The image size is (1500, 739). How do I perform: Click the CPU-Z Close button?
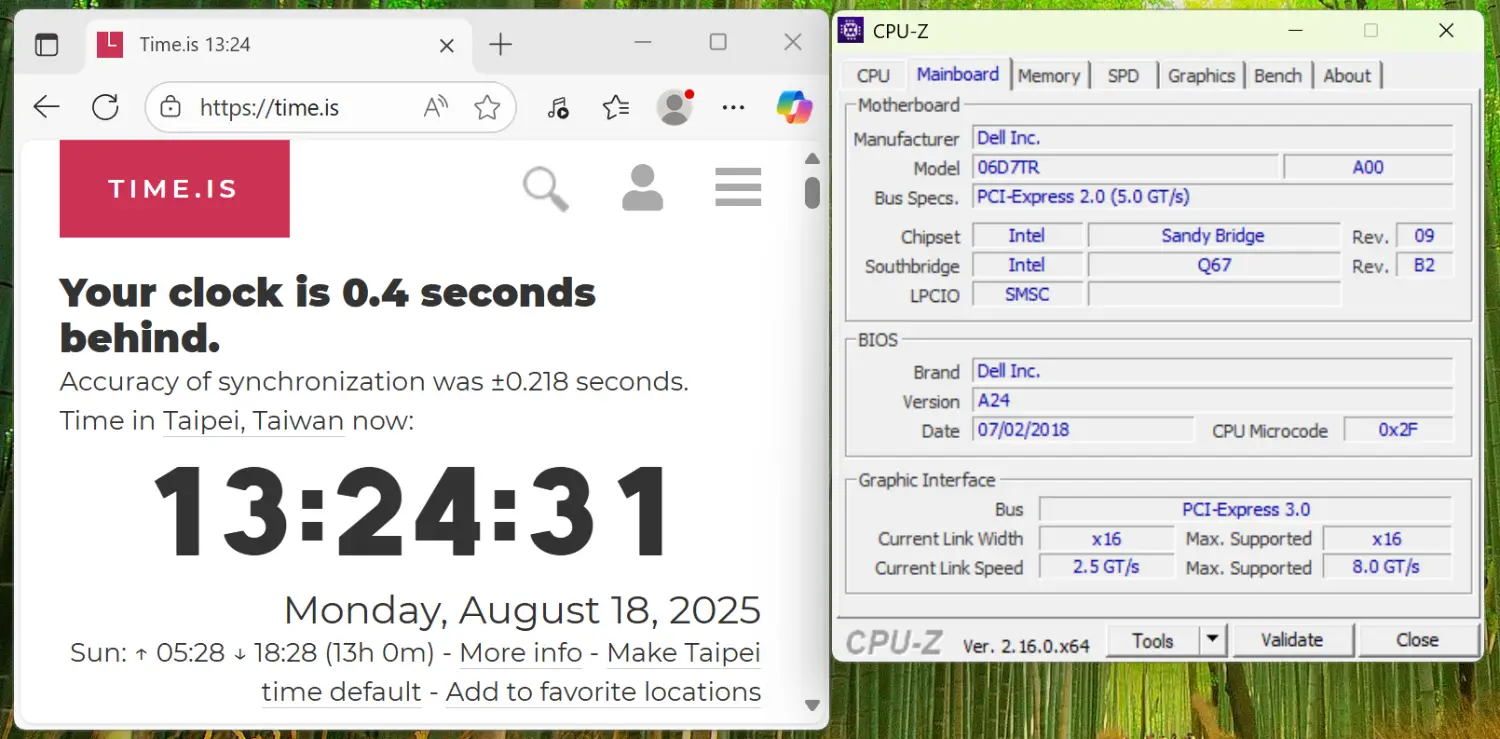[1417, 640]
